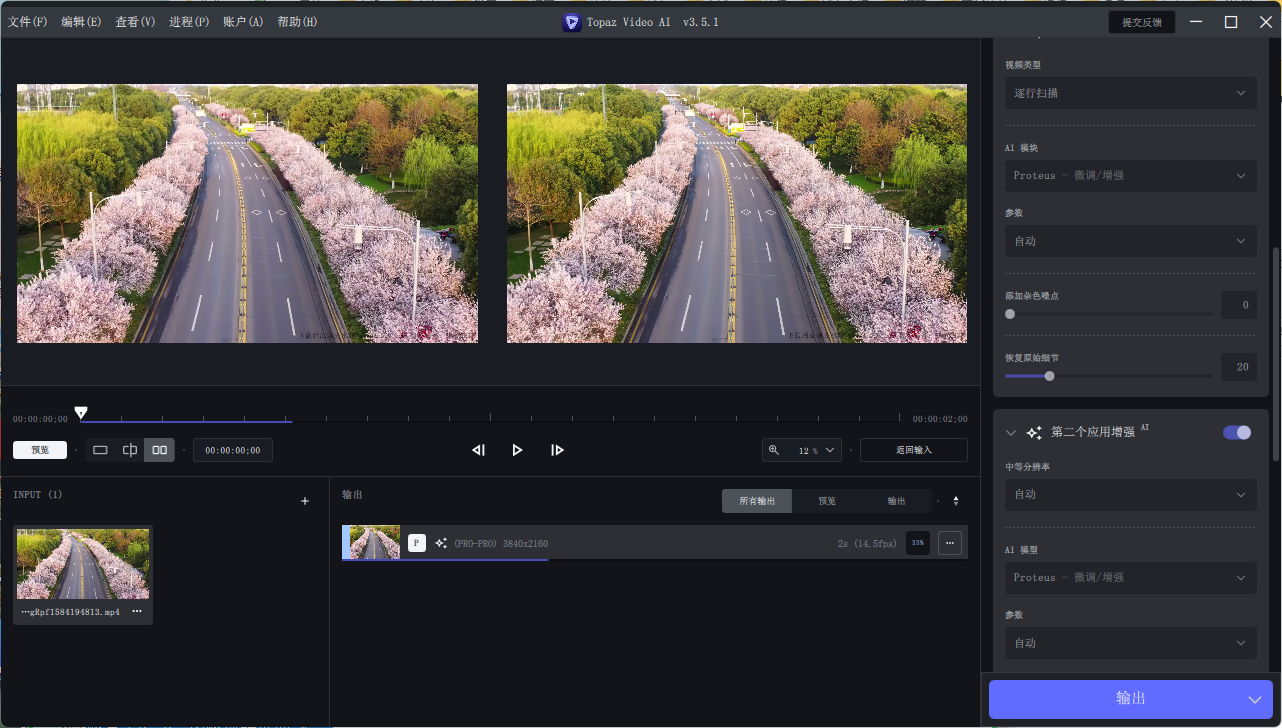Switch to split view layout icon

coord(130,450)
